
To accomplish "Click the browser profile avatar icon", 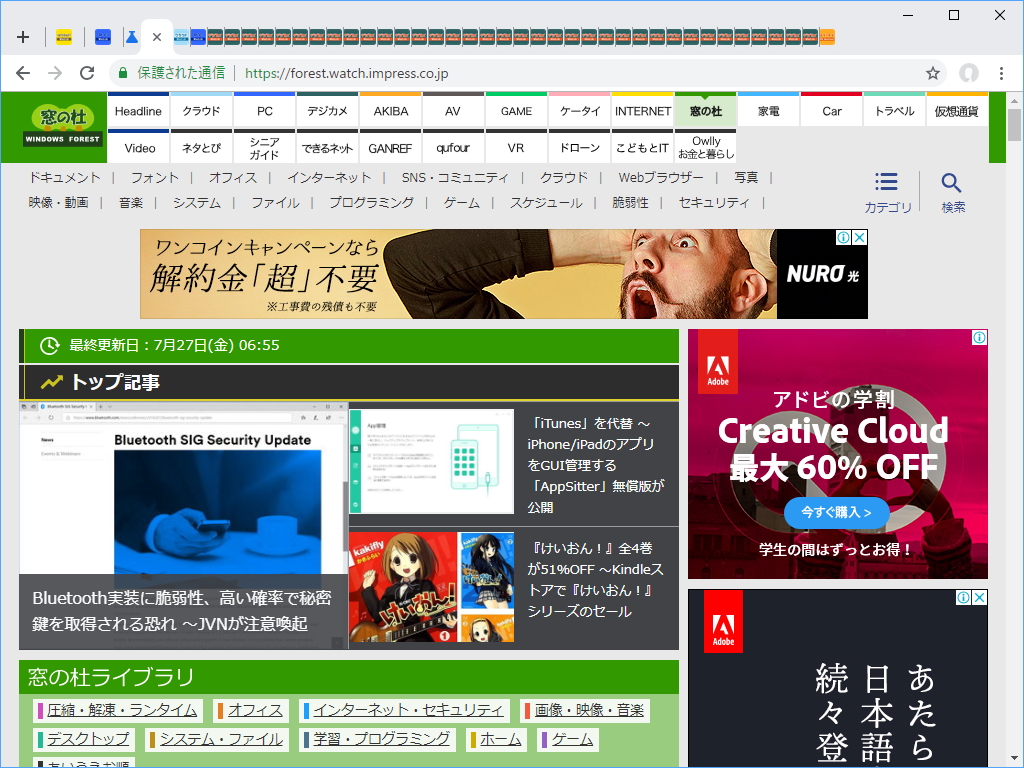I will click(x=968, y=73).
